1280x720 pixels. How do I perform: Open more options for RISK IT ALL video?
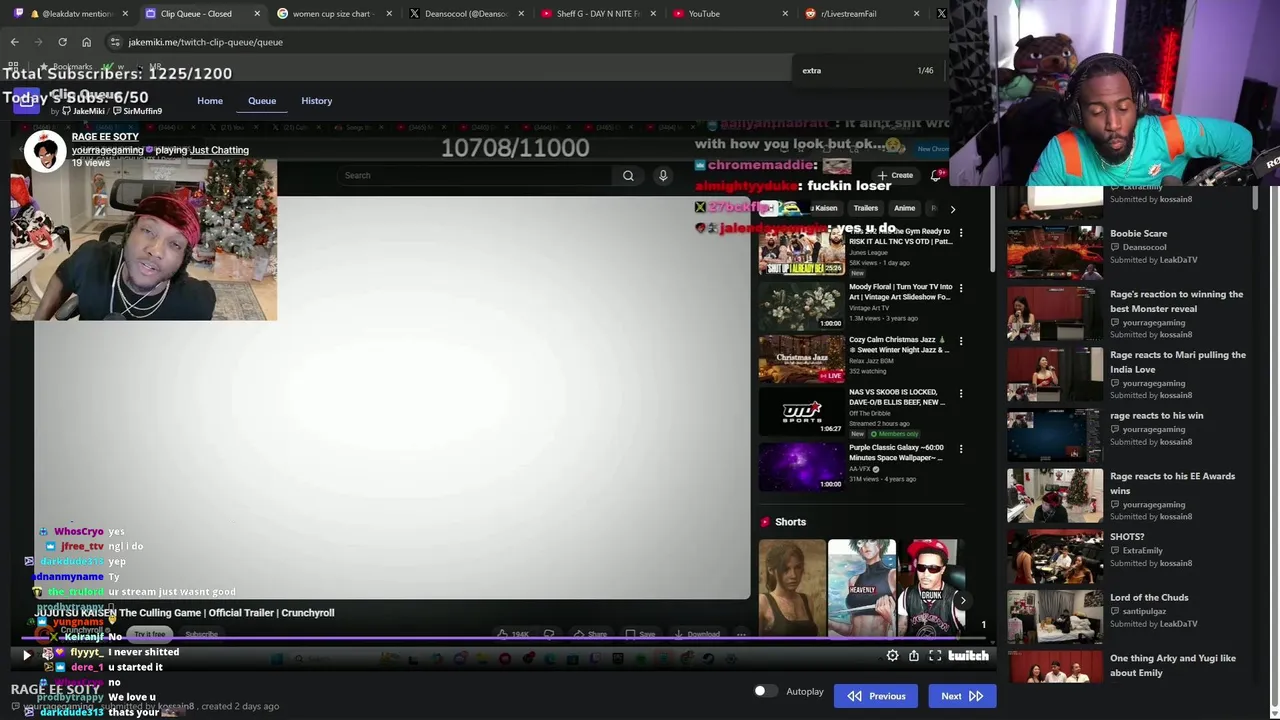click(961, 233)
